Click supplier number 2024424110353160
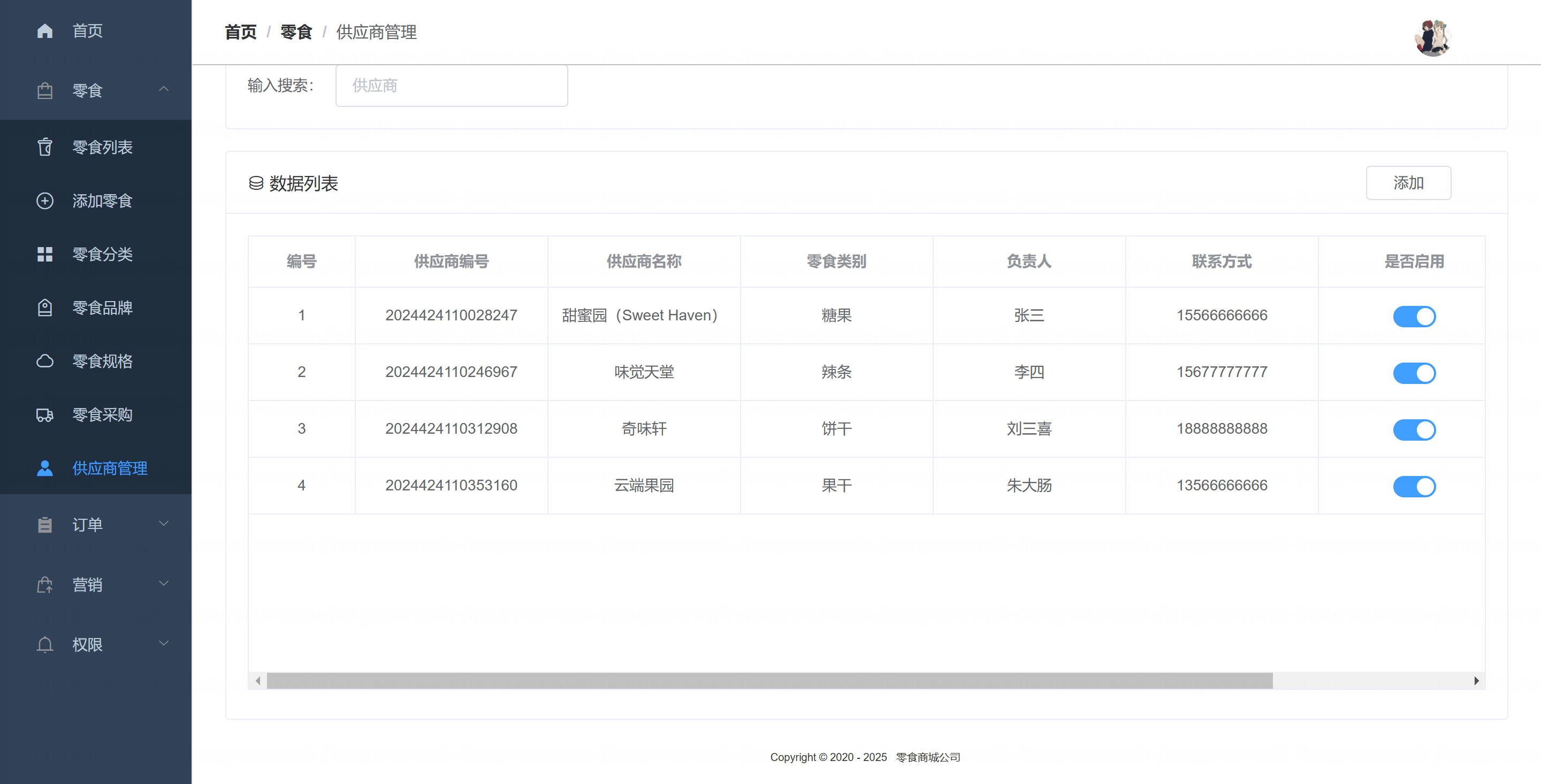The image size is (1541, 784). click(451, 486)
